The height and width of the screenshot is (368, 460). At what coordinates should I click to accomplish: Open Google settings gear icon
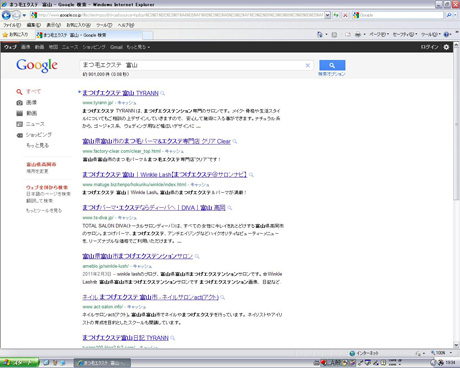pos(446,47)
